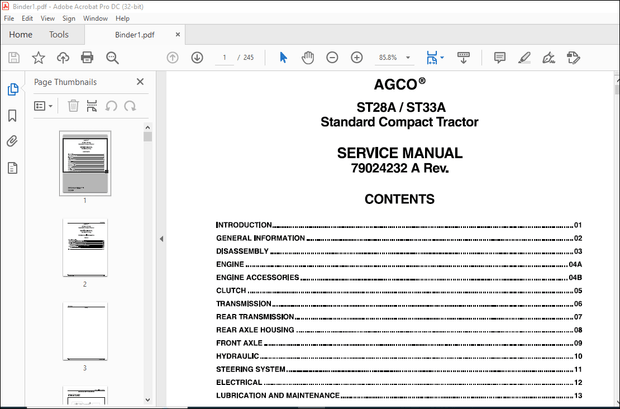Click the ELECTRICAL contents line

click(x=399, y=382)
